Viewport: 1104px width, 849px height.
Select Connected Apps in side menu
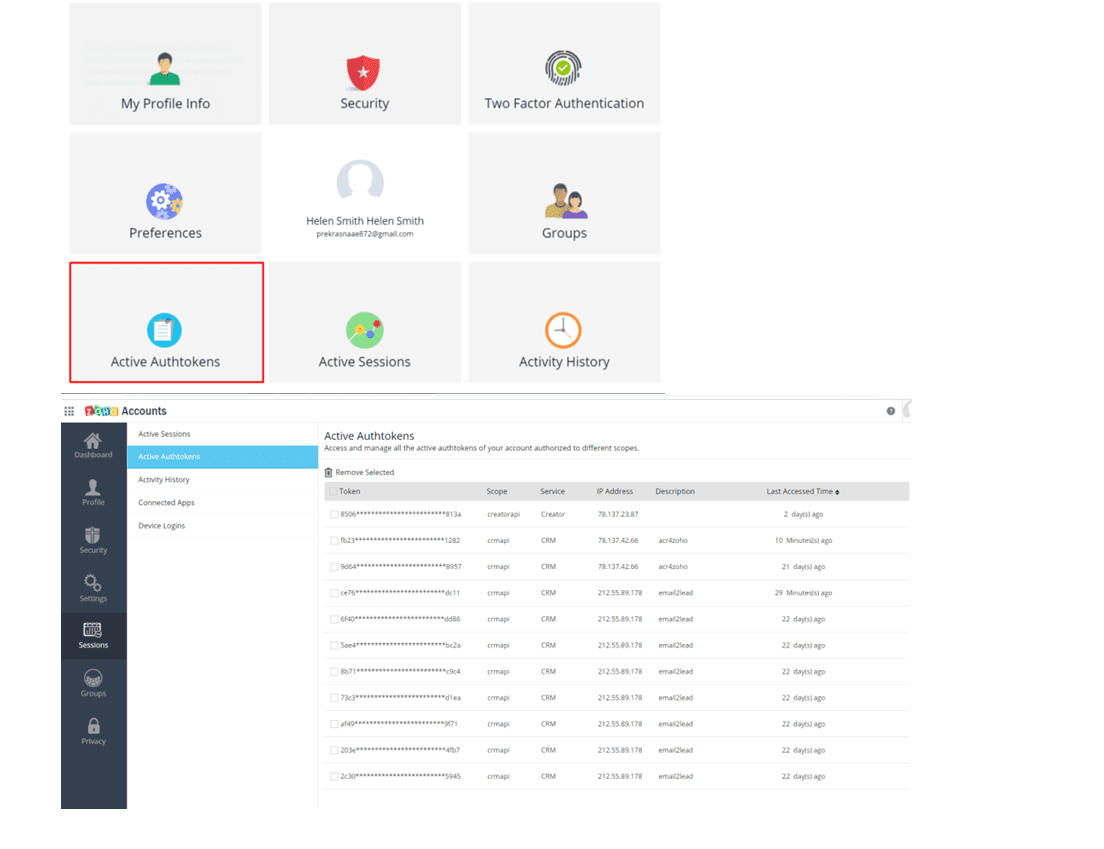click(x=166, y=503)
